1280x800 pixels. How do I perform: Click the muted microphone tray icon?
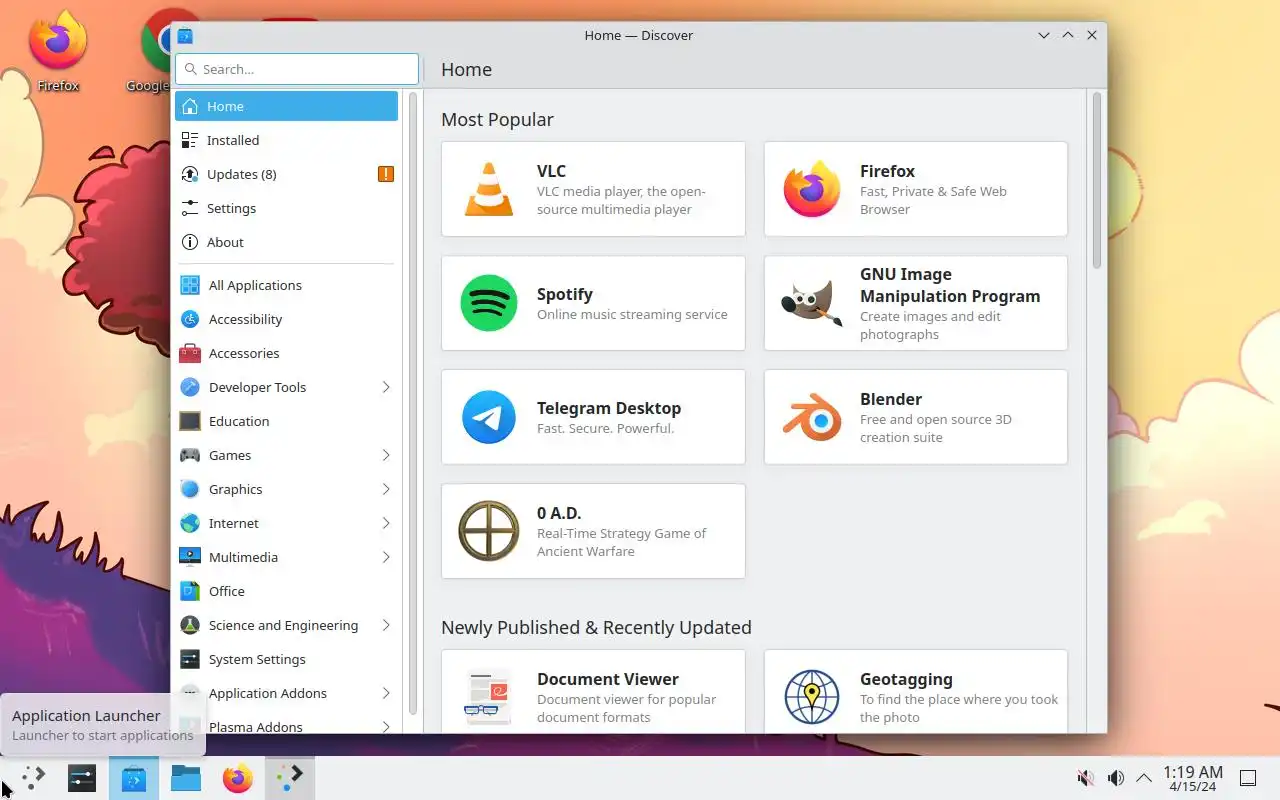pyautogui.click(x=1085, y=778)
